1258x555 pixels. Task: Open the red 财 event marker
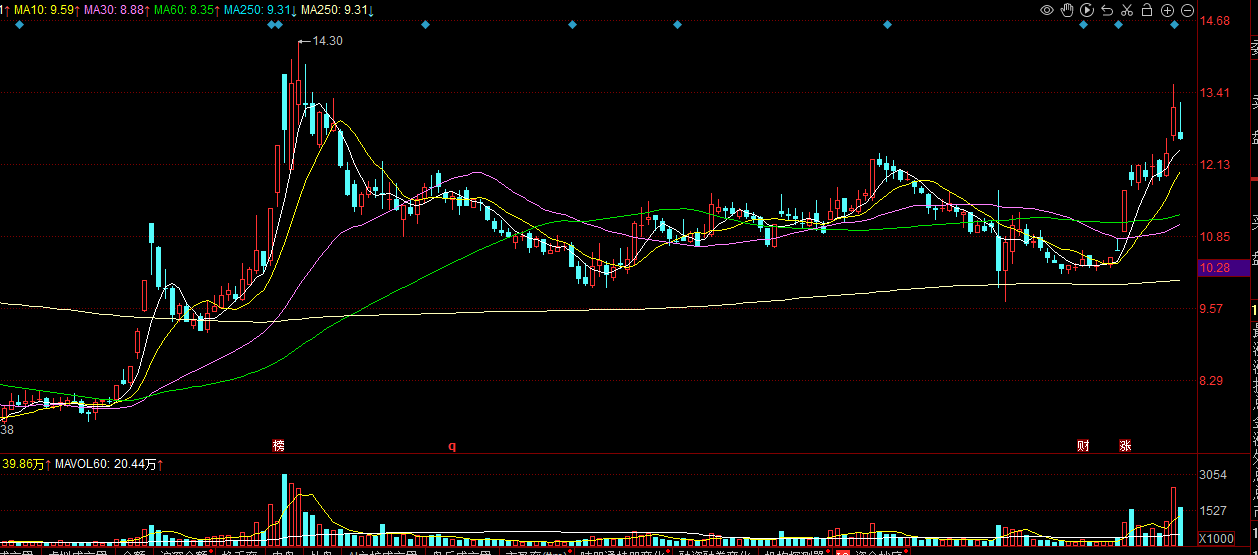[1083, 445]
